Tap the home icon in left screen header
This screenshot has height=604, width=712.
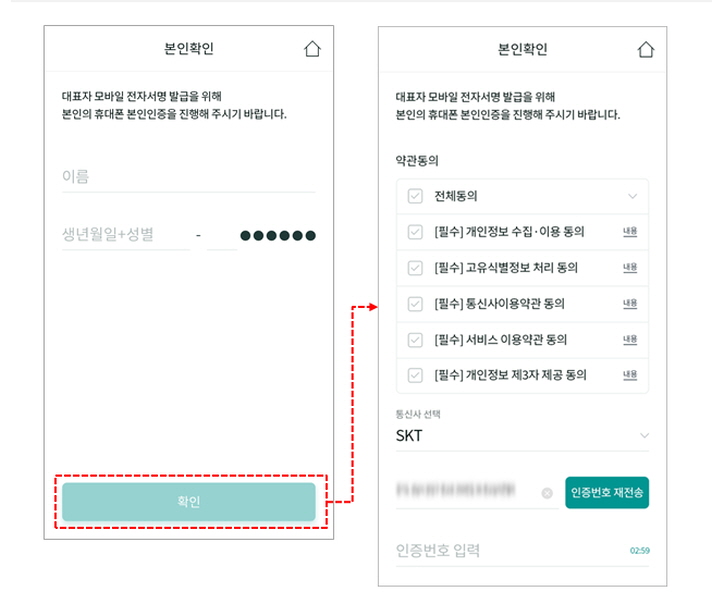(x=313, y=49)
